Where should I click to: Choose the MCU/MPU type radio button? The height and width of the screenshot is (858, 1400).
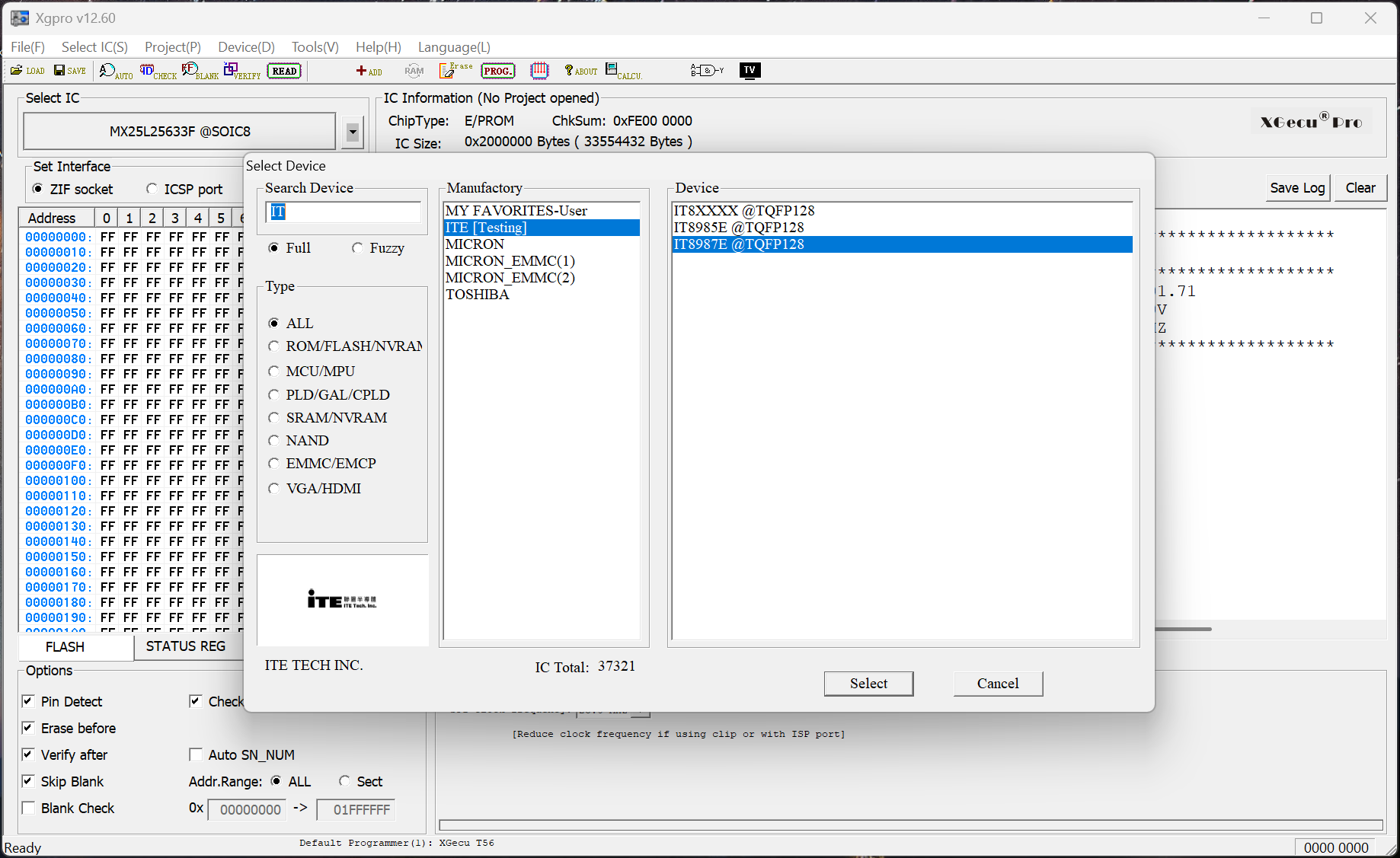click(x=274, y=372)
